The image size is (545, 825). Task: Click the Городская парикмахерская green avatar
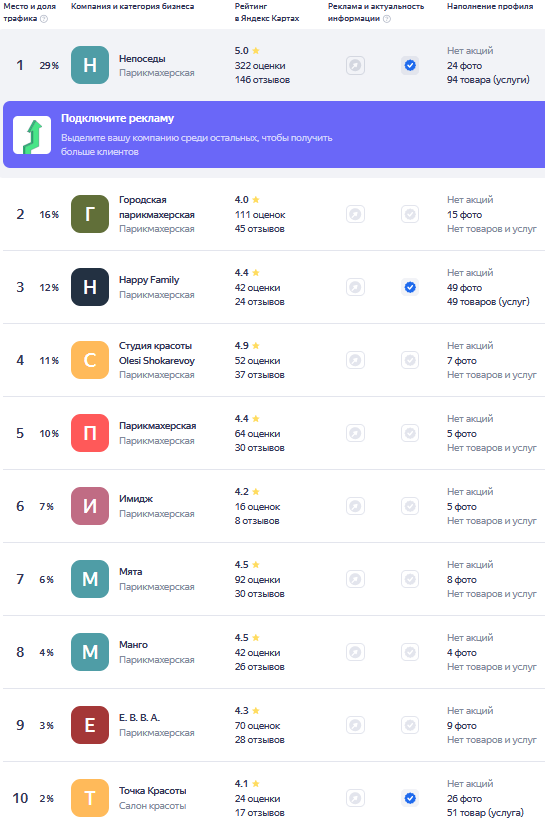click(90, 214)
